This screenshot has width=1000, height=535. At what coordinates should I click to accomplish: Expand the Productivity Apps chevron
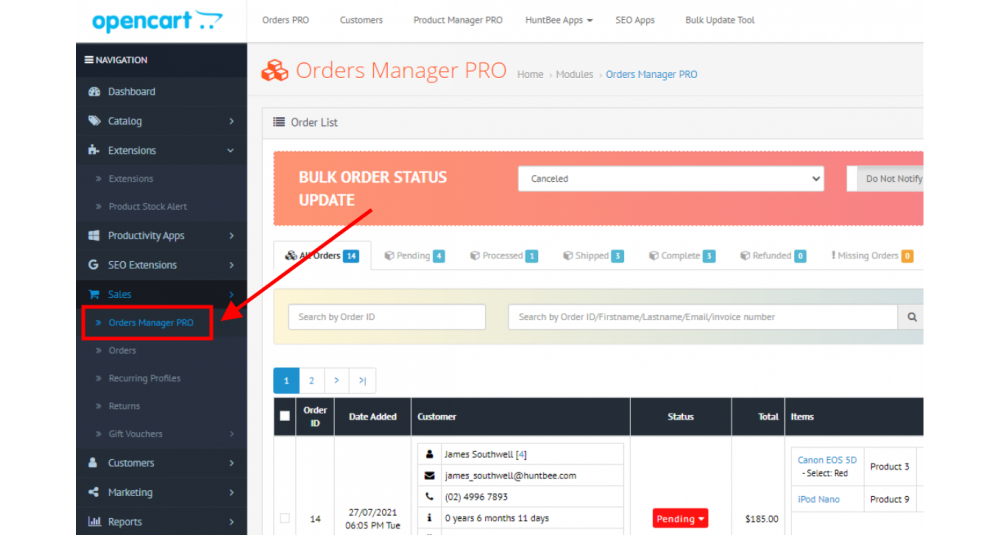coord(232,236)
